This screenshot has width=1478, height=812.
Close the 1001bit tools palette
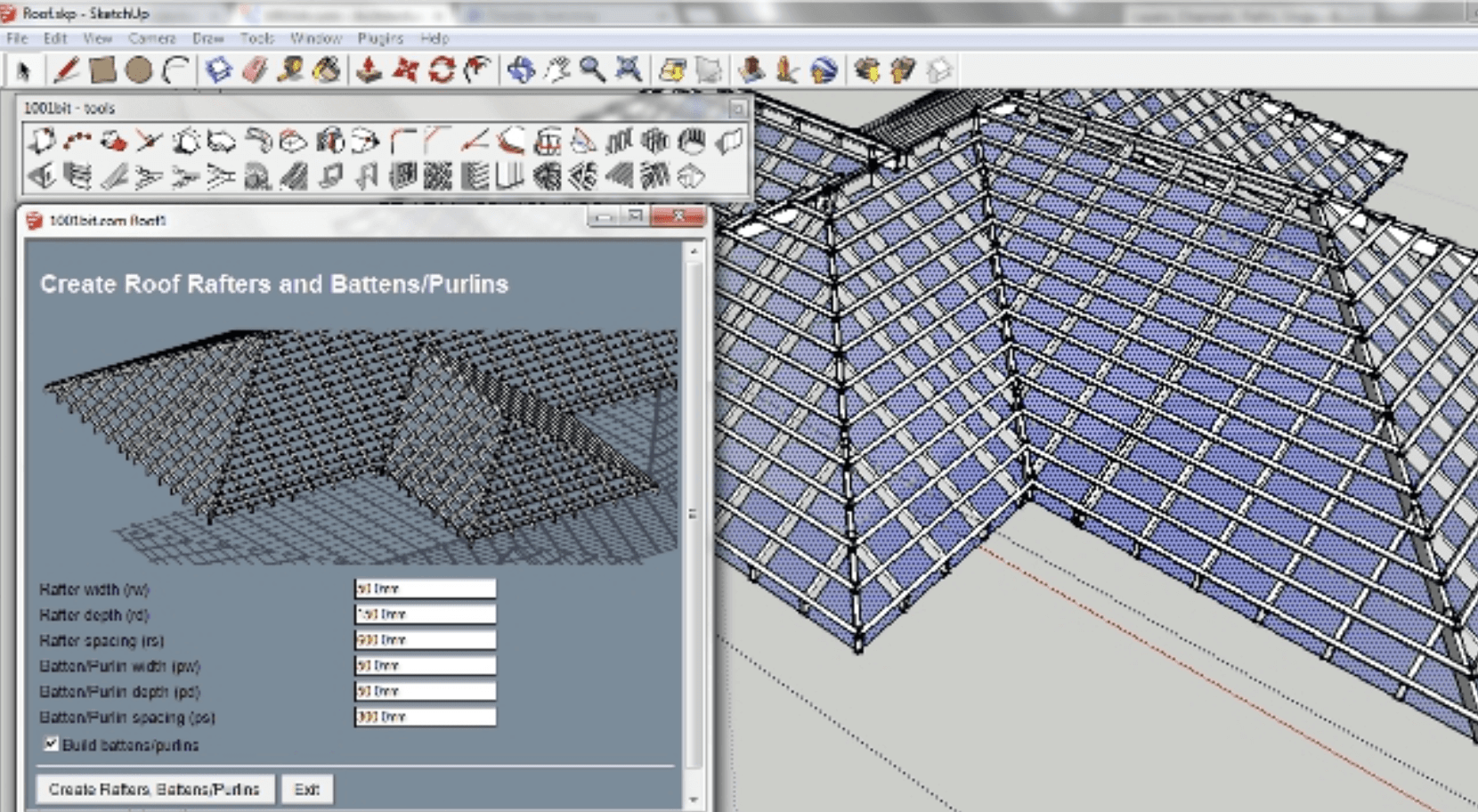[737, 108]
